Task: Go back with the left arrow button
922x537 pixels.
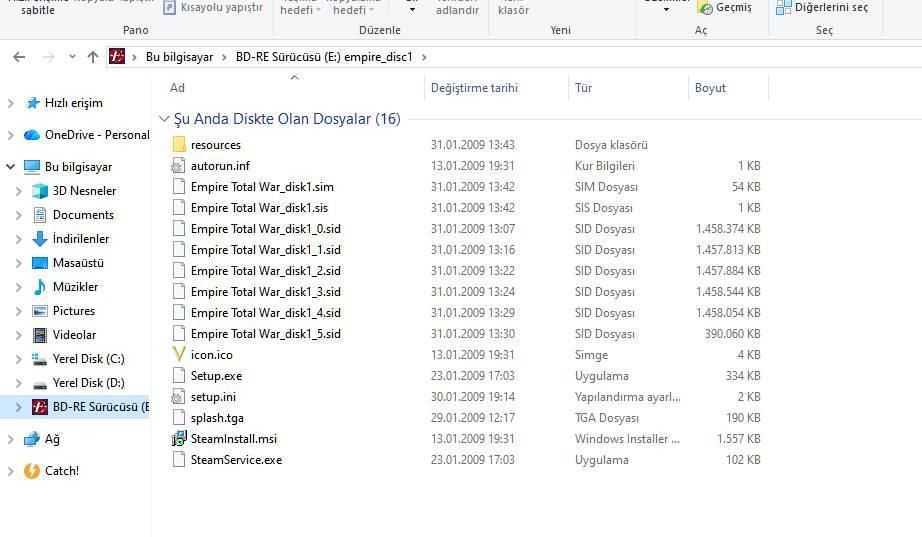Action: coord(19,57)
